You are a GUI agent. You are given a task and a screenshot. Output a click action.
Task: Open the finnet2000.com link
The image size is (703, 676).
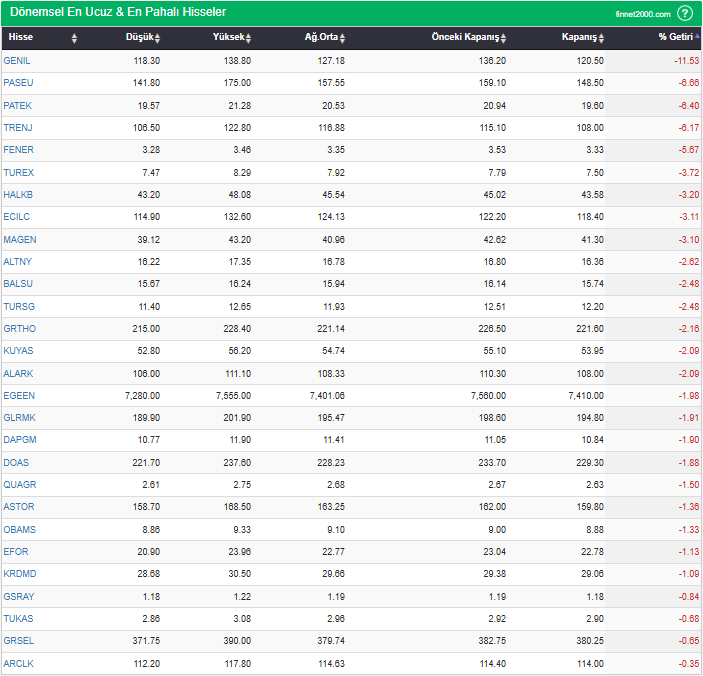pos(643,14)
